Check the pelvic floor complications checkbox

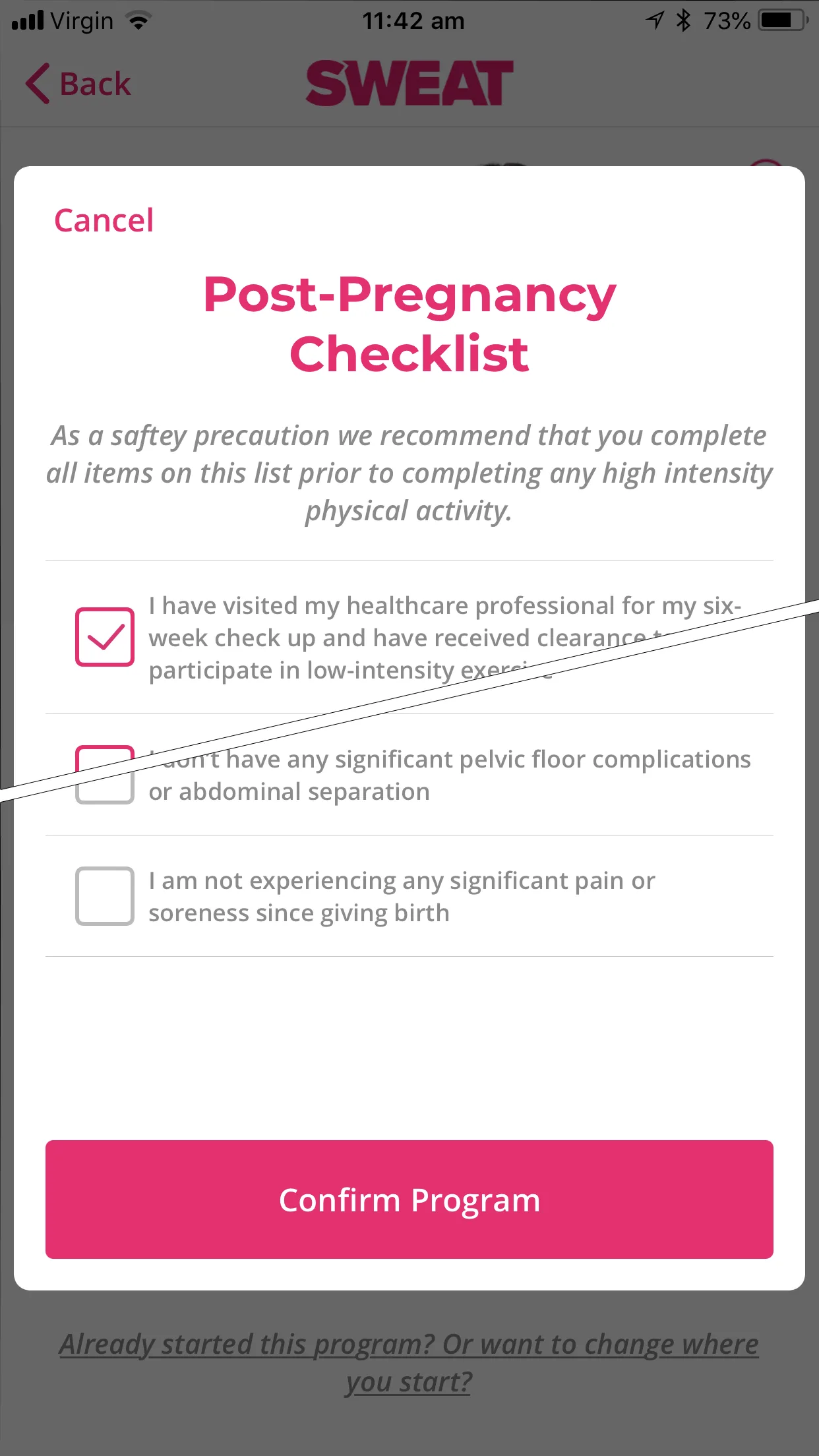(x=105, y=775)
